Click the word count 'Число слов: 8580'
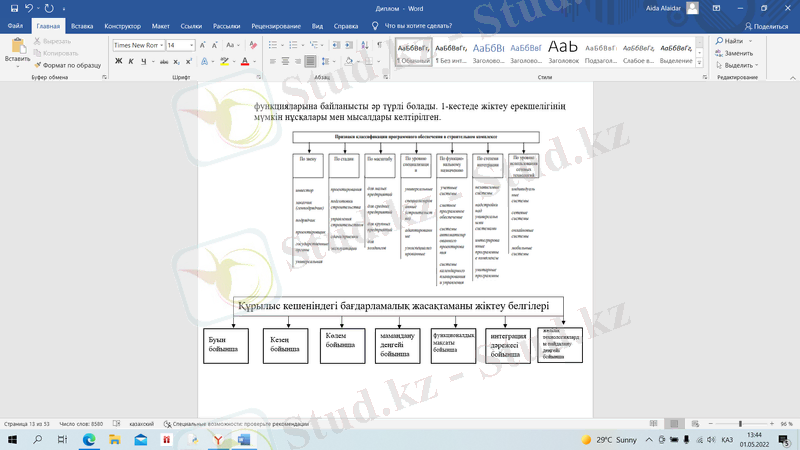 [81, 424]
